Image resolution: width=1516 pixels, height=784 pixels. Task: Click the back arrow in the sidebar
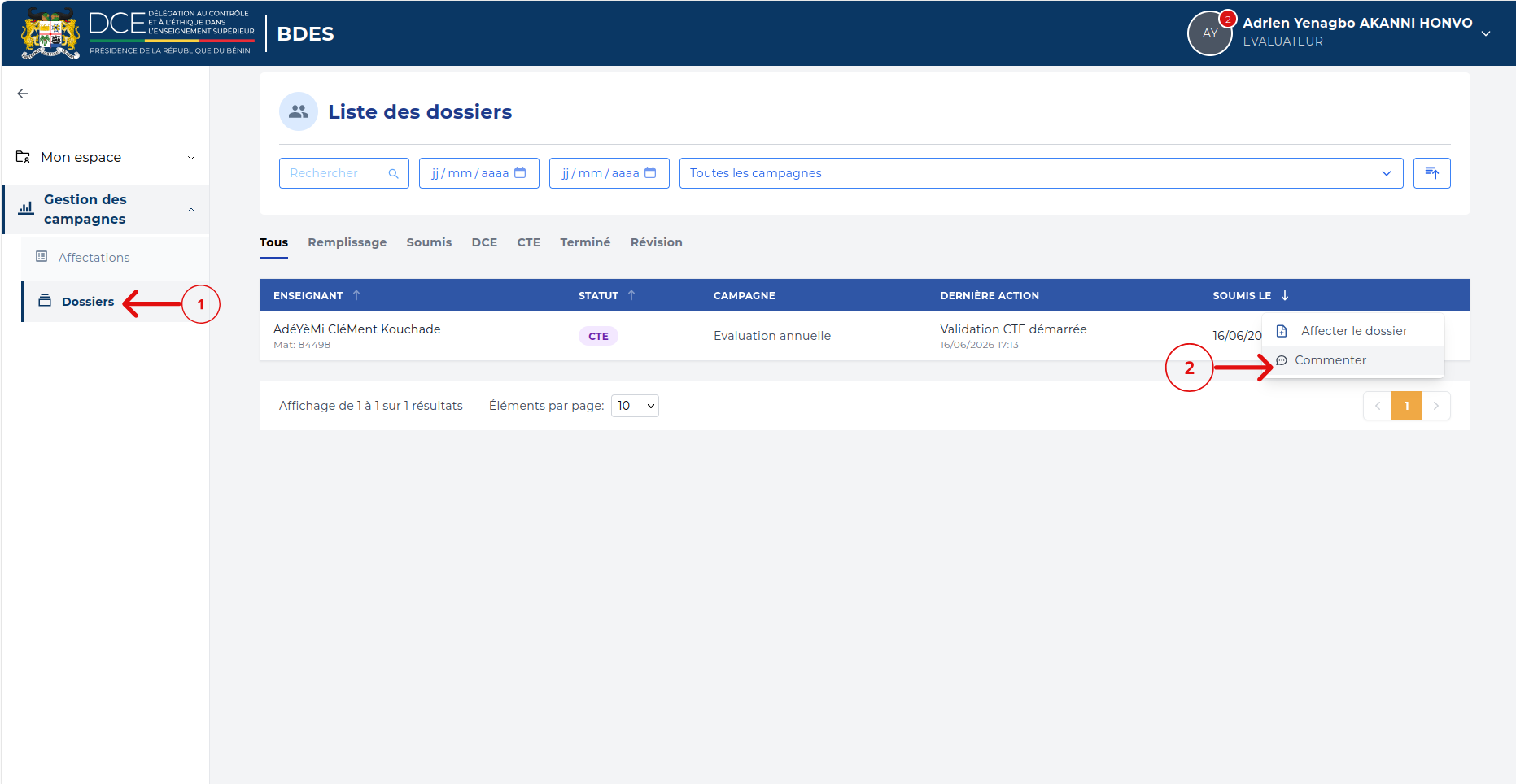coord(23,94)
